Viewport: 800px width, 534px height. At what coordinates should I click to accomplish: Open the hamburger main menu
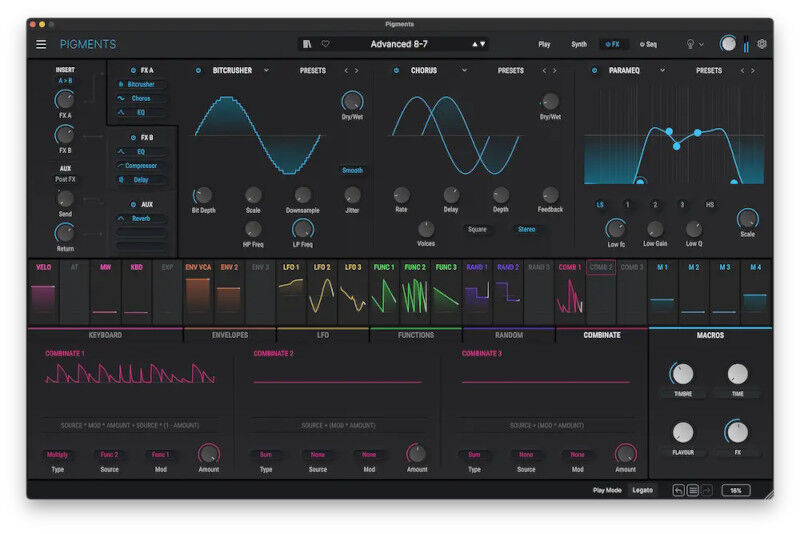point(41,44)
